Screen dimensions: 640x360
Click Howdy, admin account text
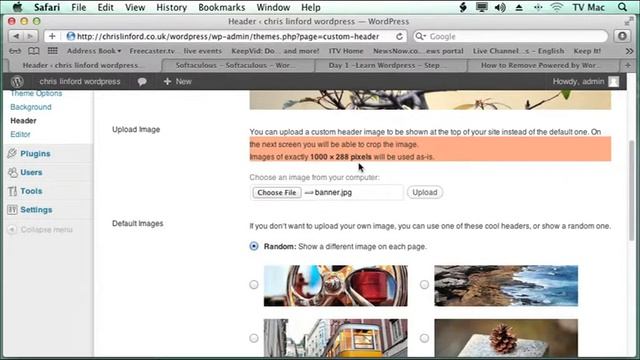point(578,82)
